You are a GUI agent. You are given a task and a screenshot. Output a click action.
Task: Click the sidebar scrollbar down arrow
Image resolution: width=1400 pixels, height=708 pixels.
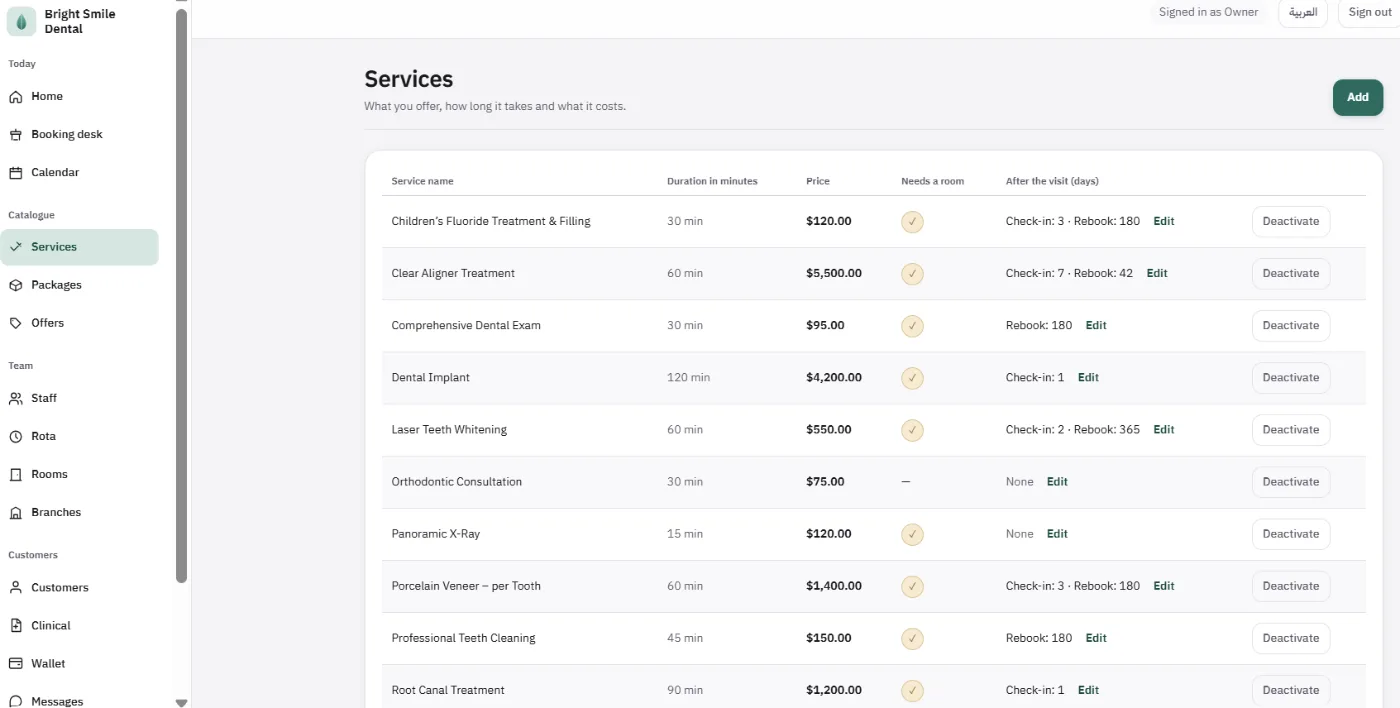point(181,702)
